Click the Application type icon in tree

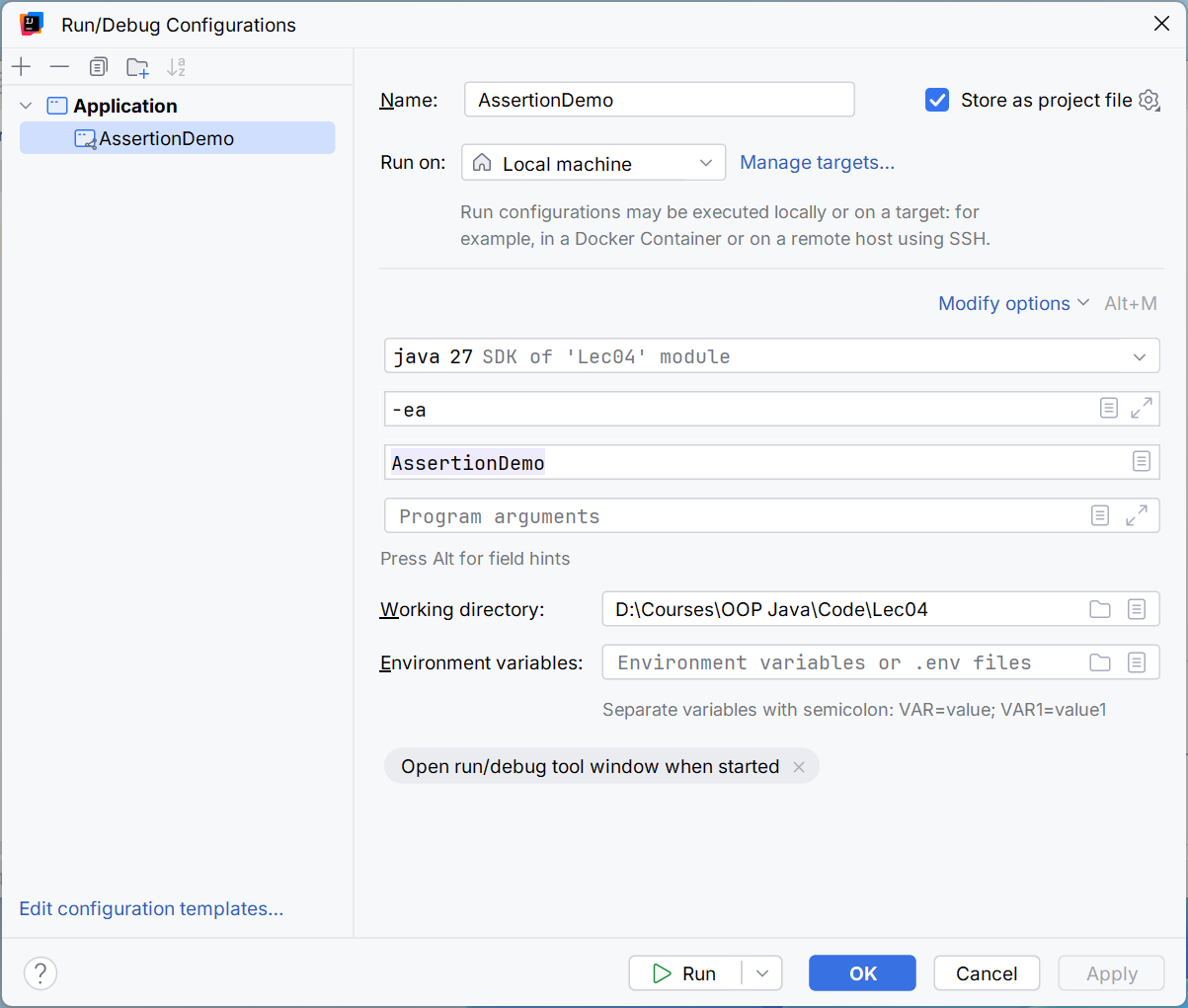point(57,106)
